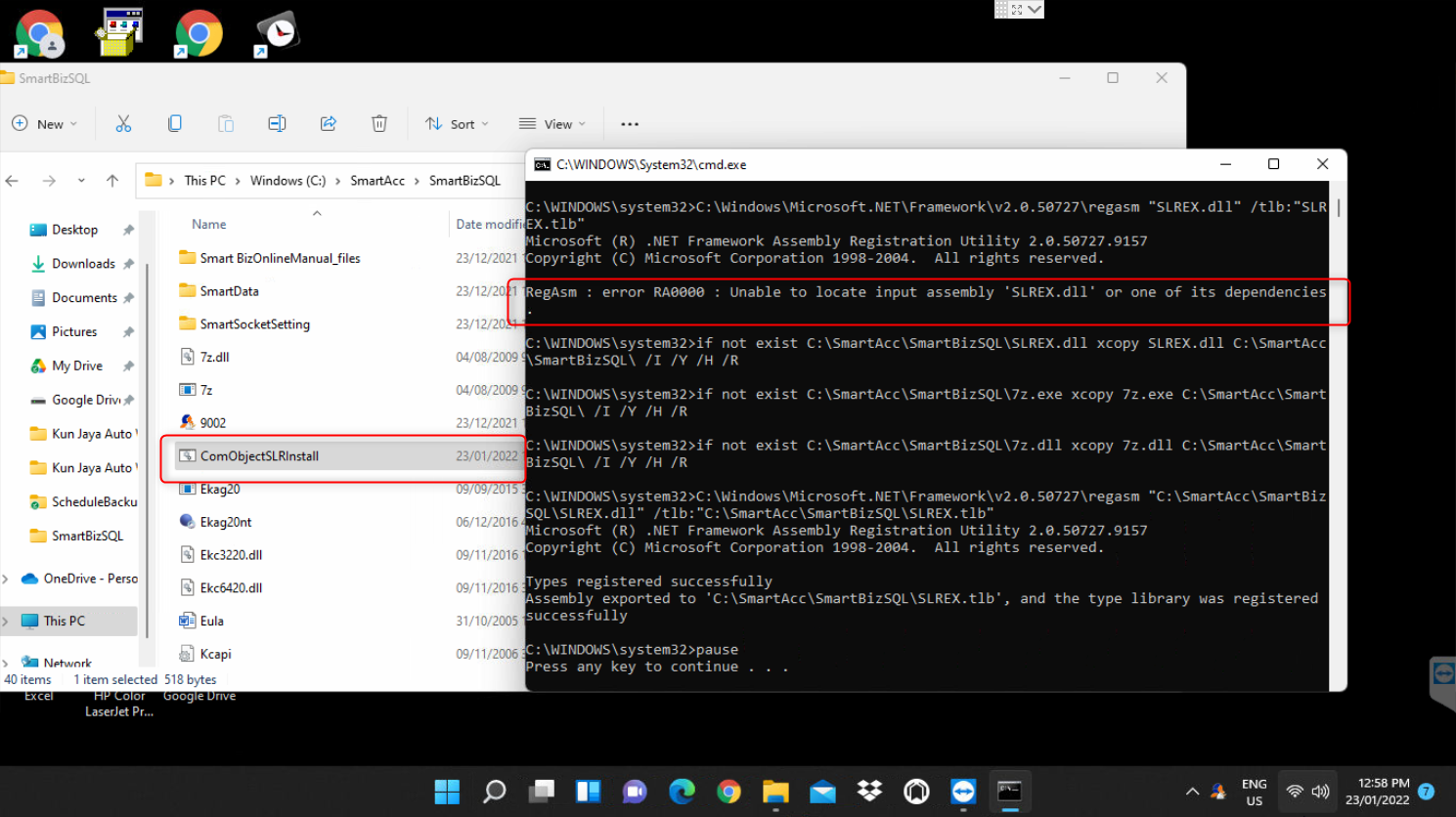Image resolution: width=1456 pixels, height=817 pixels.
Task: Open the Sort dropdown
Action: [x=457, y=124]
